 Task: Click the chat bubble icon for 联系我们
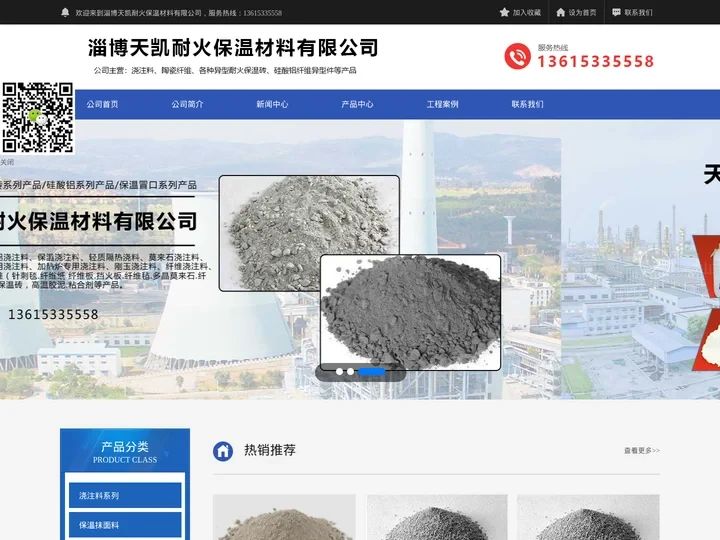coord(616,12)
